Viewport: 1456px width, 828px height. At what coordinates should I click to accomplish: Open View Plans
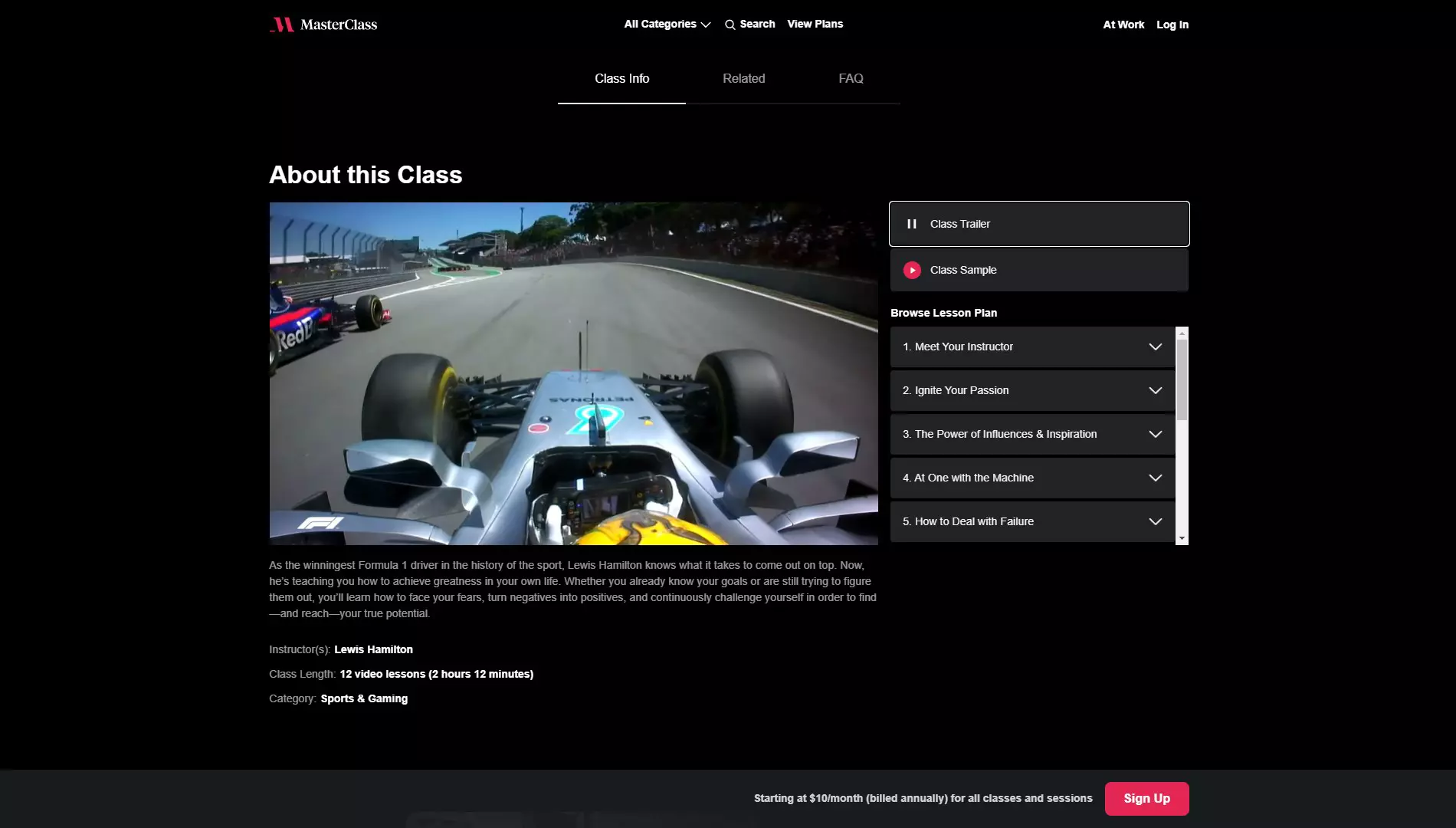pos(815,25)
